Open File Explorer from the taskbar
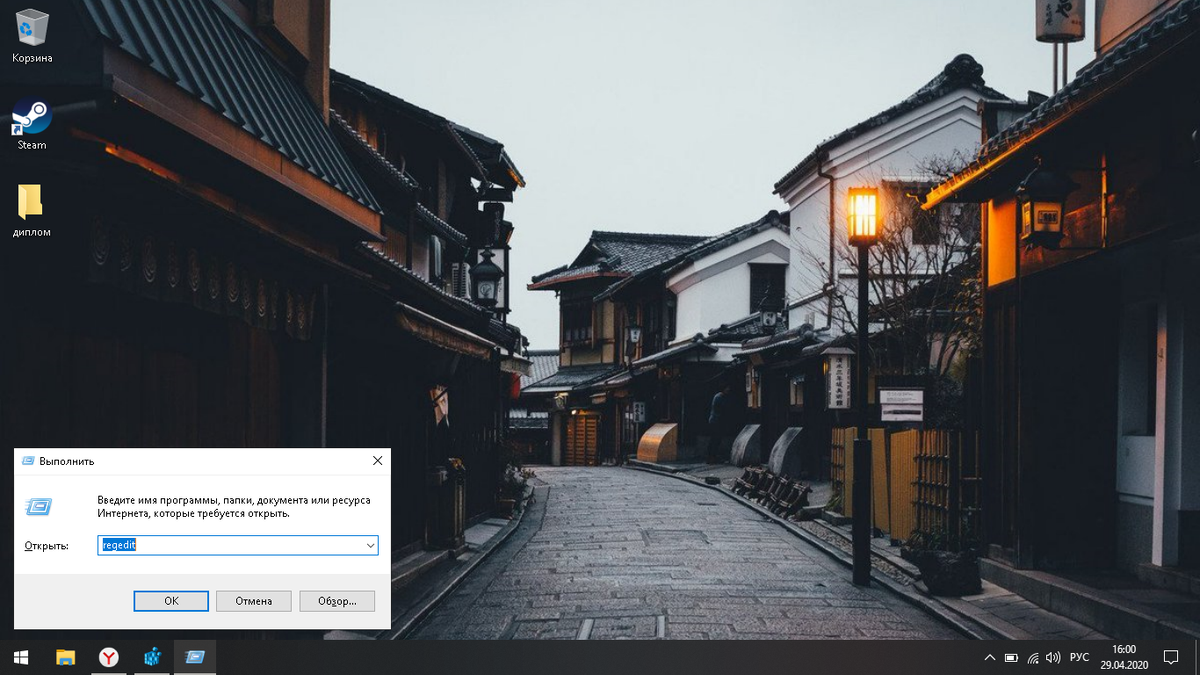 (65, 657)
